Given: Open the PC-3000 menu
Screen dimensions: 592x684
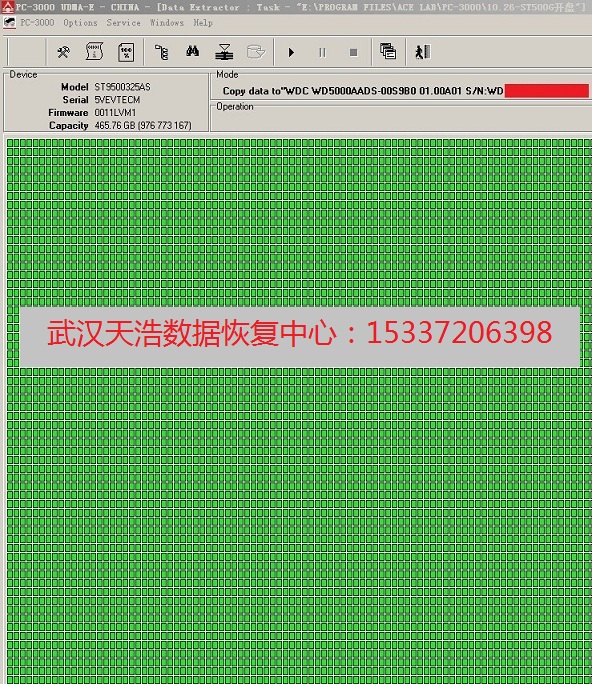Looking at the screenshot, I should pos(37,22).
